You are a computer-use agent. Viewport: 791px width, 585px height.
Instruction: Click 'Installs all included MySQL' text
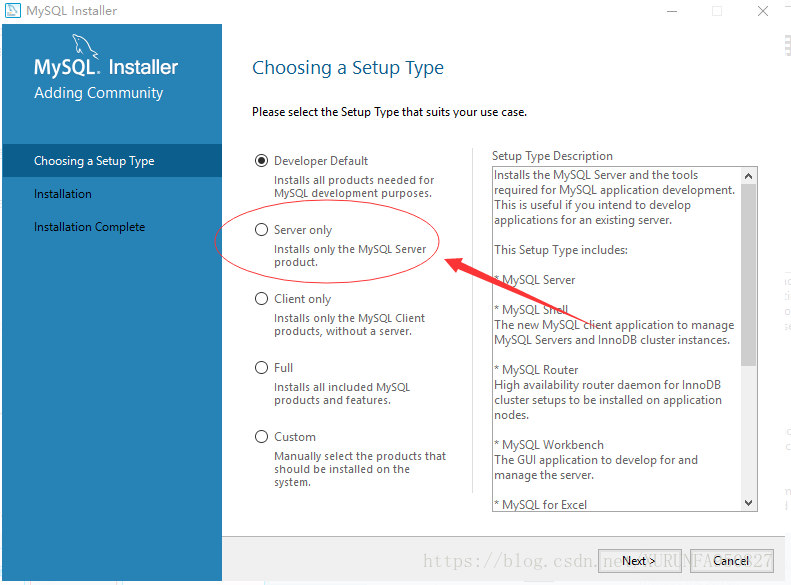click(342, 393)
